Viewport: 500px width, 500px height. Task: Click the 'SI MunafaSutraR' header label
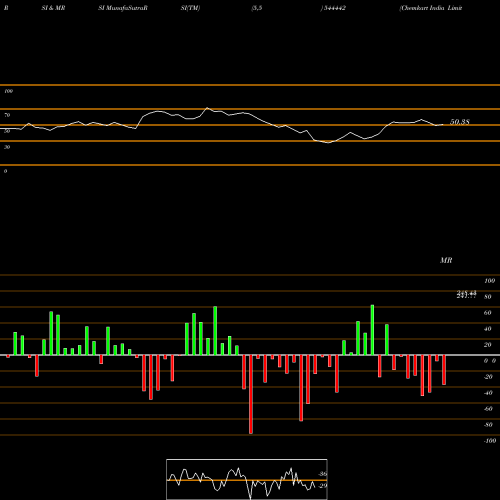point(123,8)
